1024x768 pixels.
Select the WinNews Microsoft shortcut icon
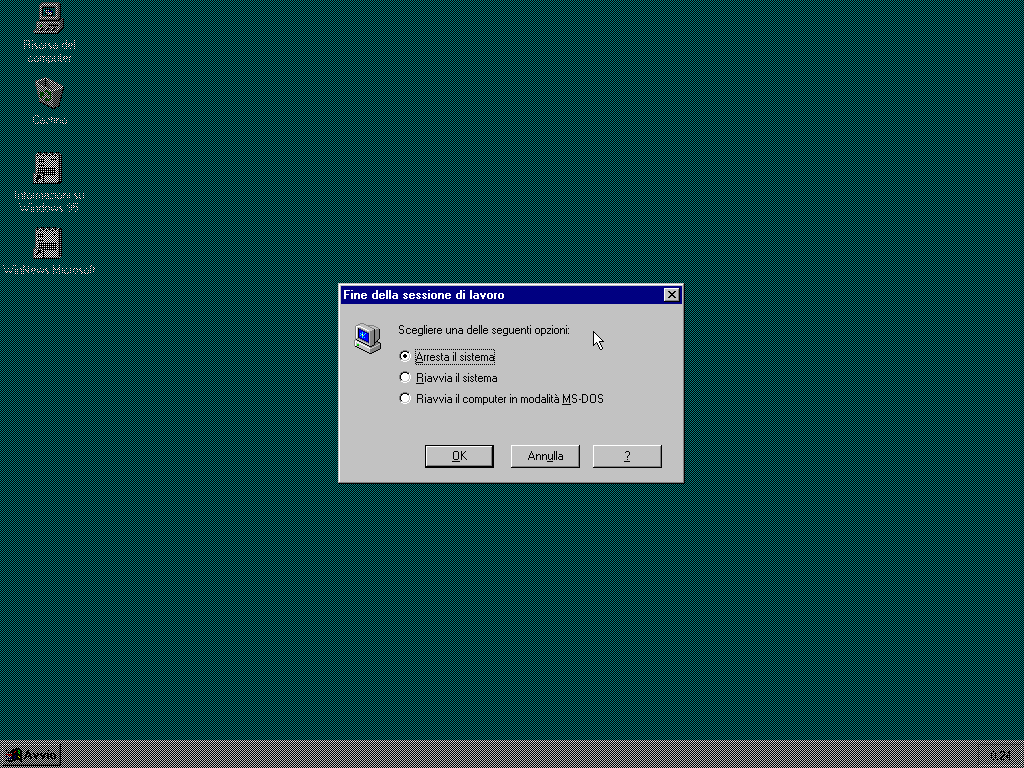[48, 243]
